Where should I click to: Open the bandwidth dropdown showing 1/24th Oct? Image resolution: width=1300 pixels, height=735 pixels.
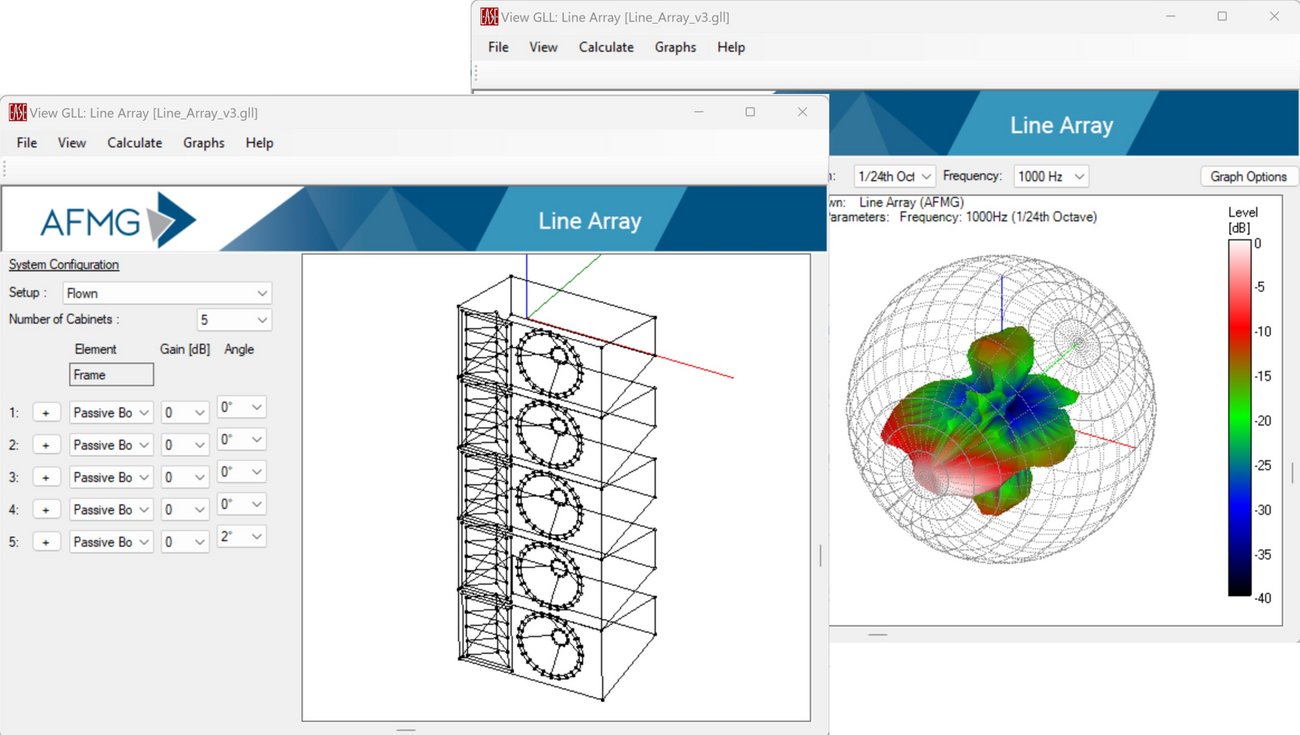(x=893, y=176)
